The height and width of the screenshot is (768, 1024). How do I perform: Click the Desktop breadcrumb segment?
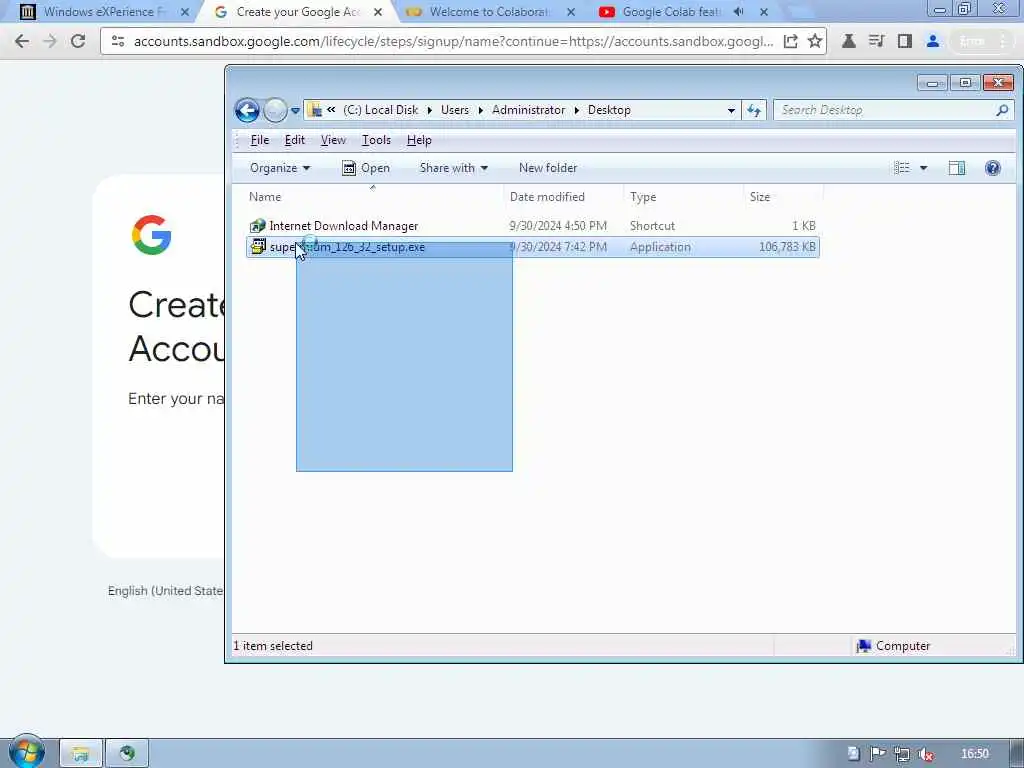(x=609, y=110)
